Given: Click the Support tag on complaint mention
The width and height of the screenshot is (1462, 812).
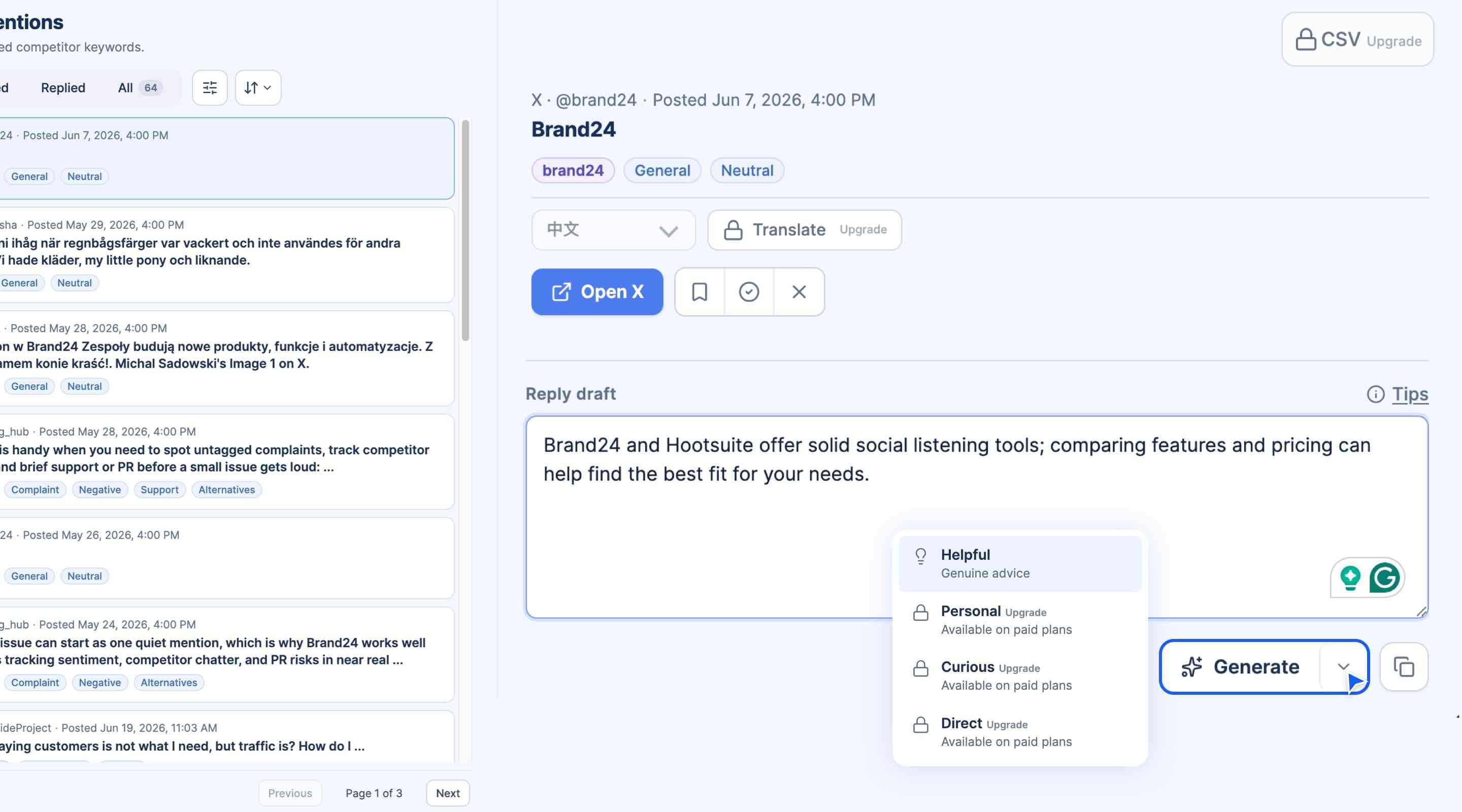Looking at the screenshot, I should point(159,490).
